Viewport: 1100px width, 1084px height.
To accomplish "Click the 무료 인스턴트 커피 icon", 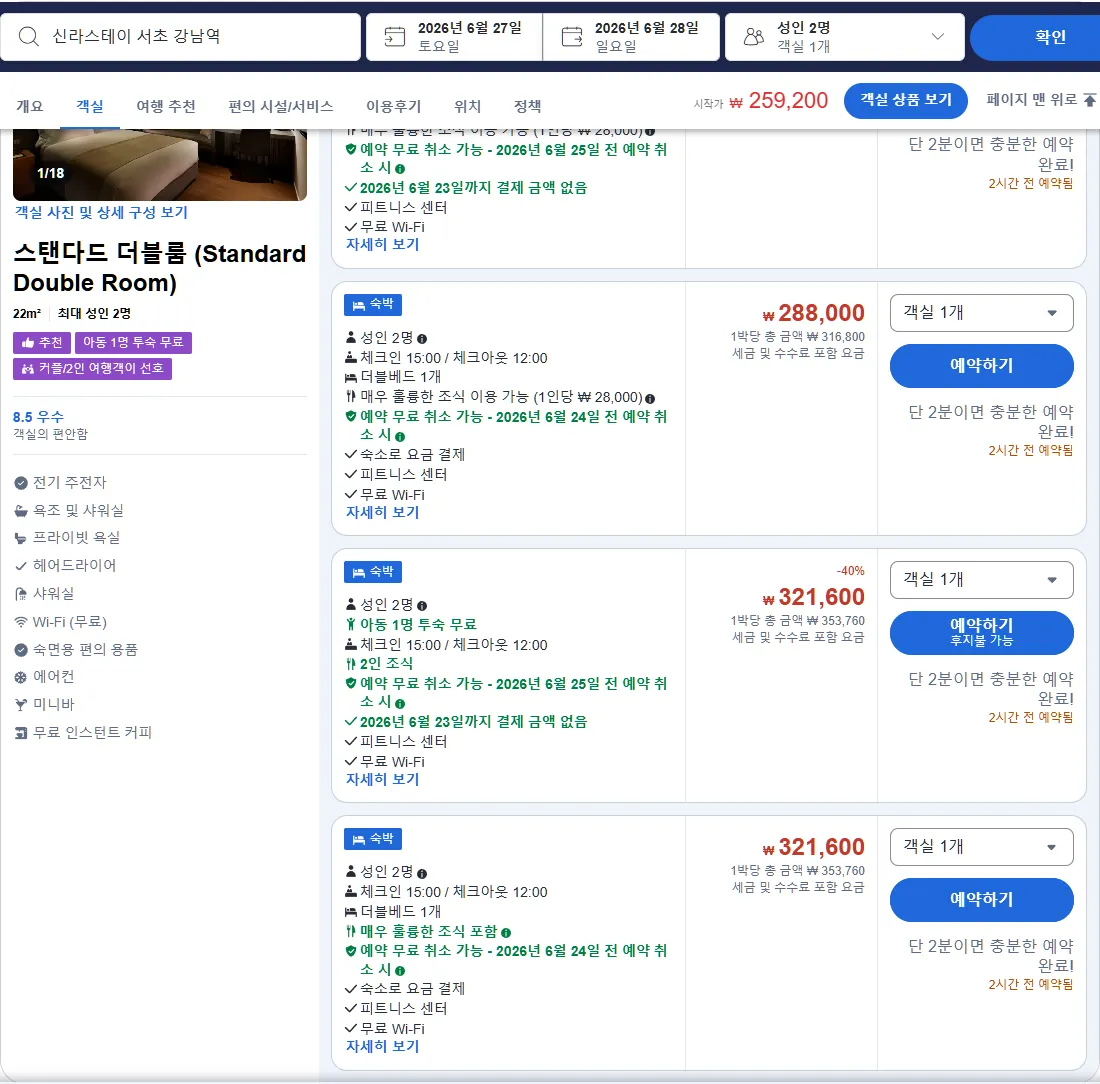I will (x=21, y=733).
